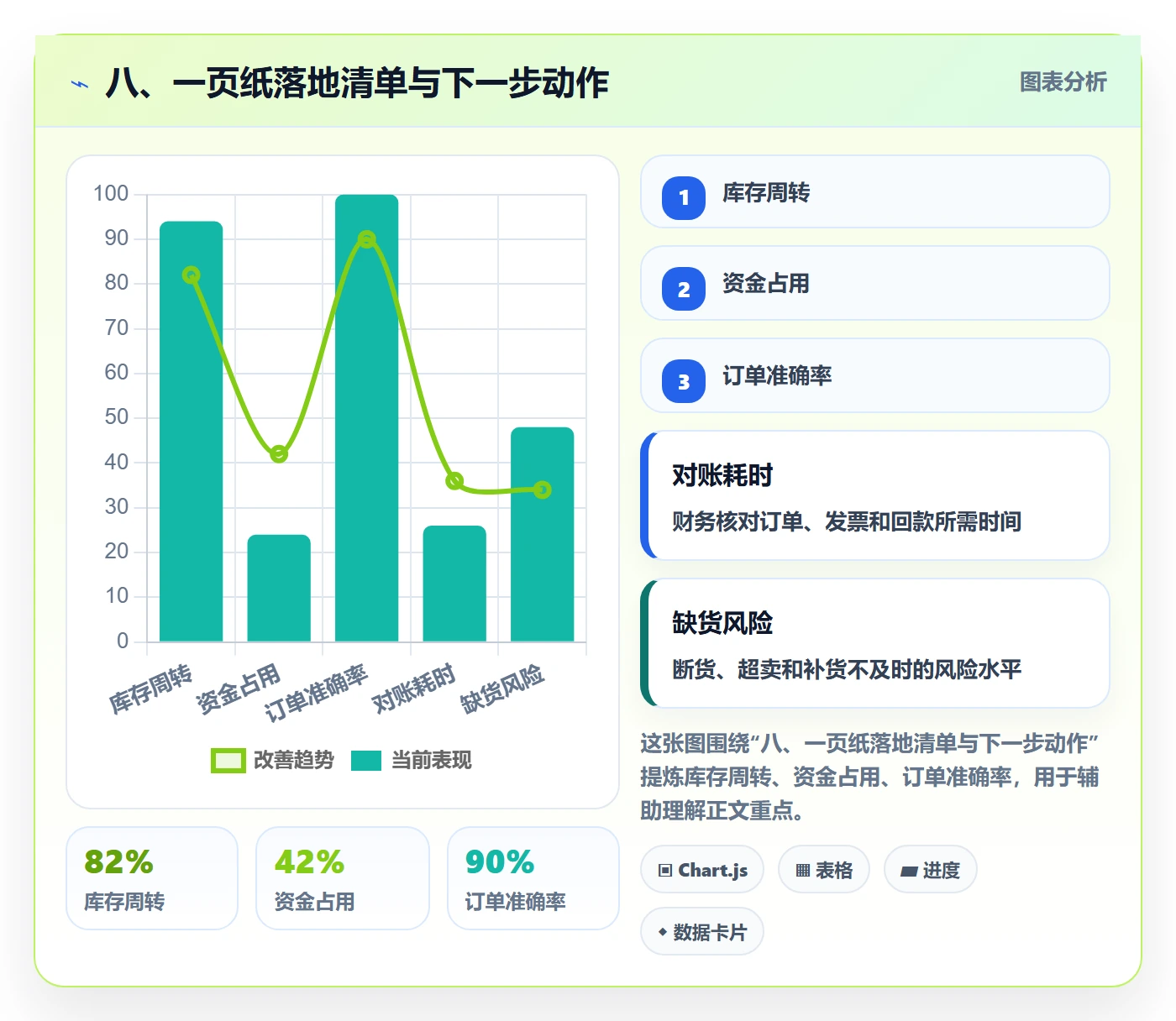Toggle the 当前表现 legend swatch
Screen dimensions: 1176x1021
[365, 761]
